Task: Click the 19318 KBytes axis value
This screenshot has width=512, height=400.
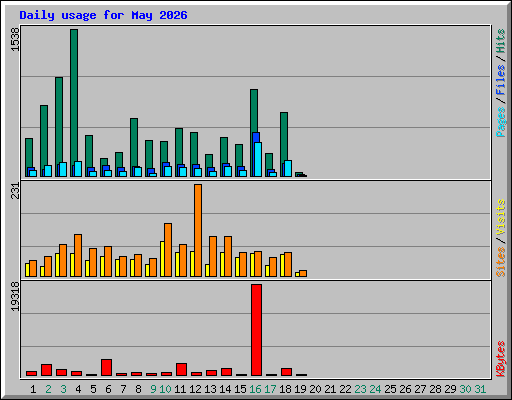Action: click(x=15, y=297)
